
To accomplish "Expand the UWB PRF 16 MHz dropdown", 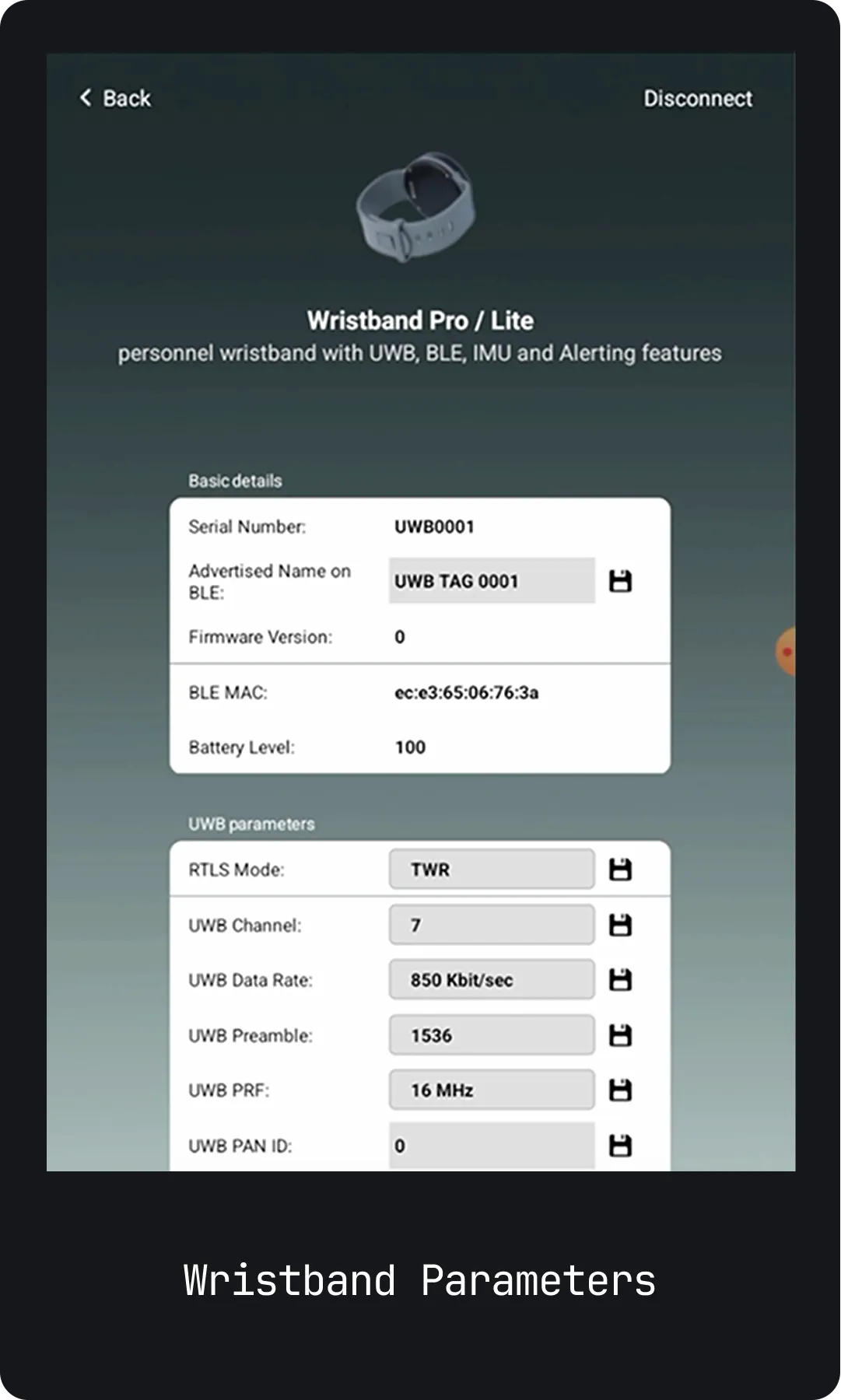I will 492,1090.
